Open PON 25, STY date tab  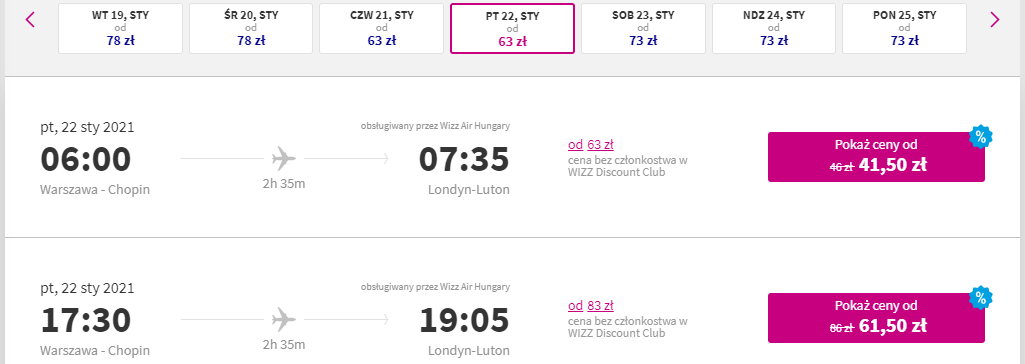(904, 28)
